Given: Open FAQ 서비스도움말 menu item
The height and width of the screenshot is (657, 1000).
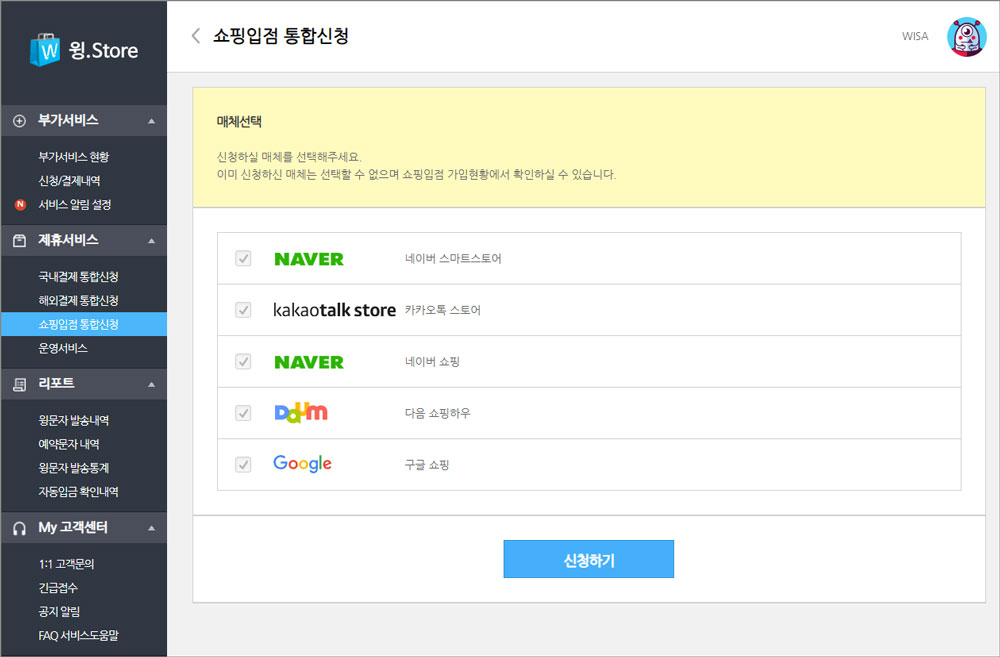Looking at the screenshot, I should click(78, 635).
